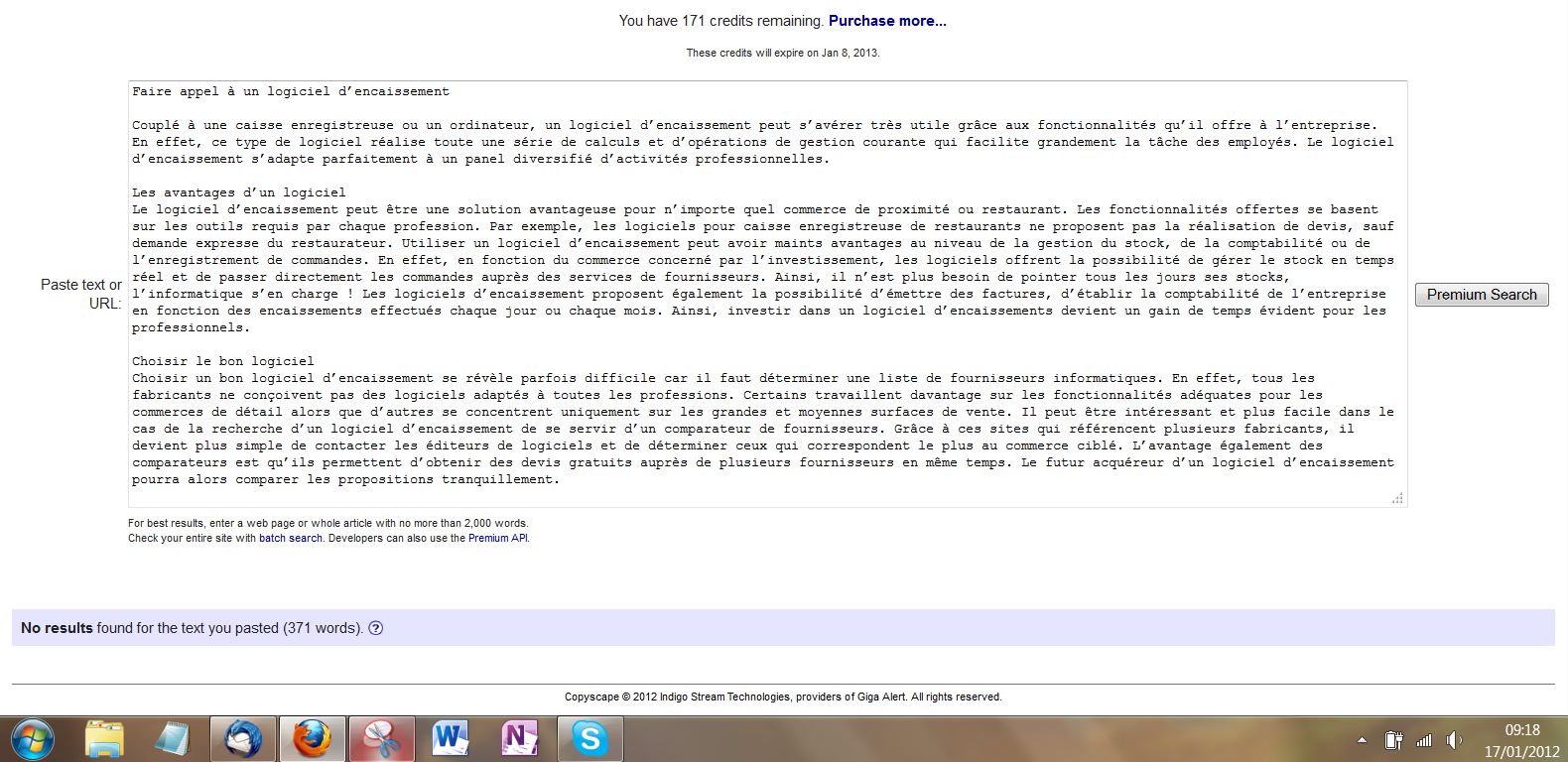This screenshot has width=1568, height=762.
Task: Click the help question mark icon
Action: (x=375, y=628)
